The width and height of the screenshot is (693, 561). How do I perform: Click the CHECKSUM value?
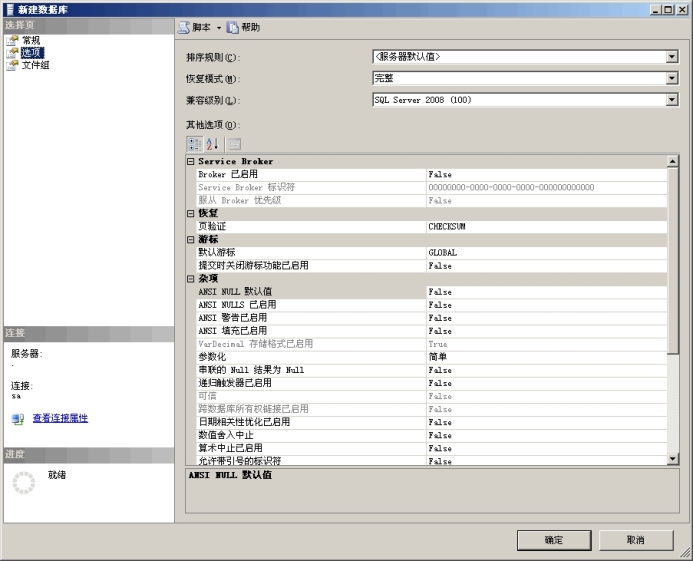[446, 226]
